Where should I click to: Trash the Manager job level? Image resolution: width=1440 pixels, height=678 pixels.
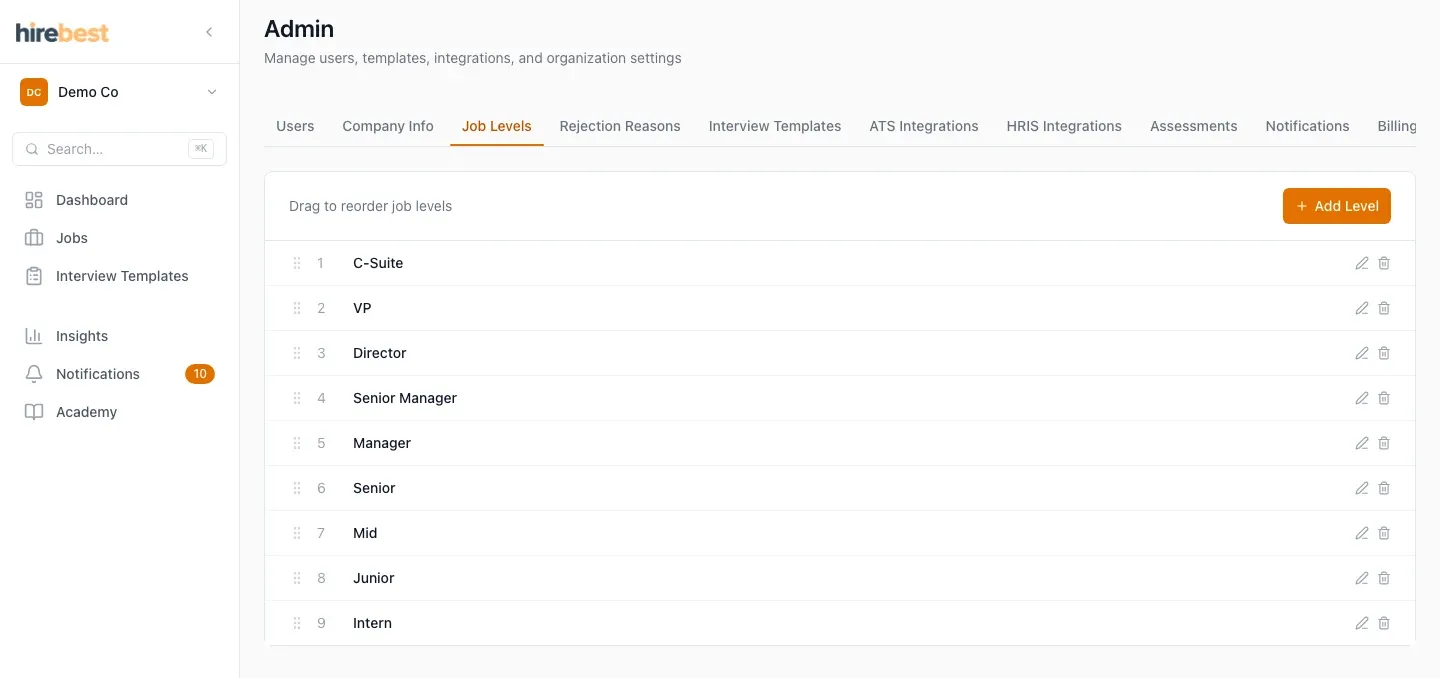(x=1384, y=443)
